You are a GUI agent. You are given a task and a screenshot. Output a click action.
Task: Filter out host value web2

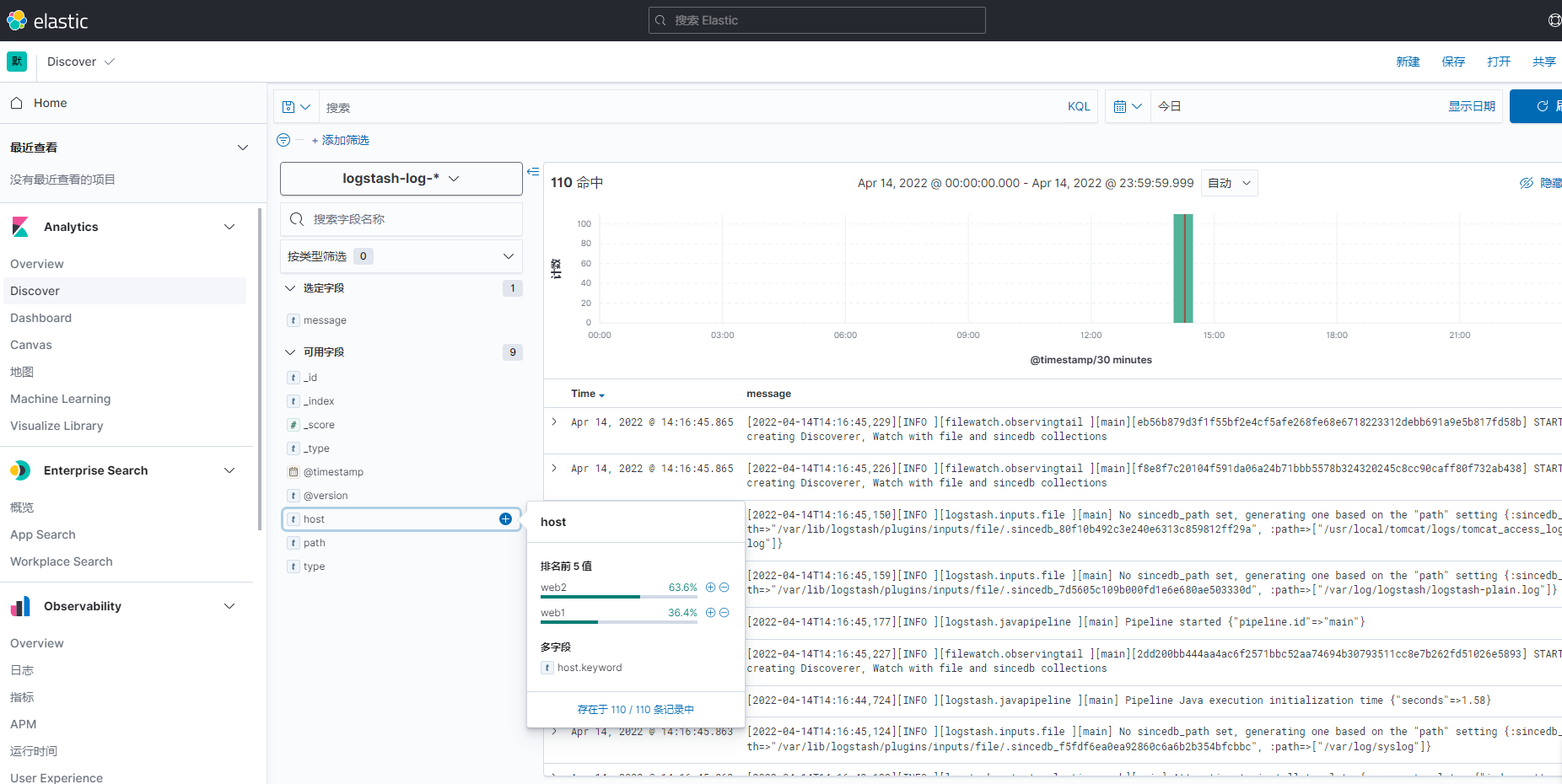pyautogui.click(x=724, y=588)
